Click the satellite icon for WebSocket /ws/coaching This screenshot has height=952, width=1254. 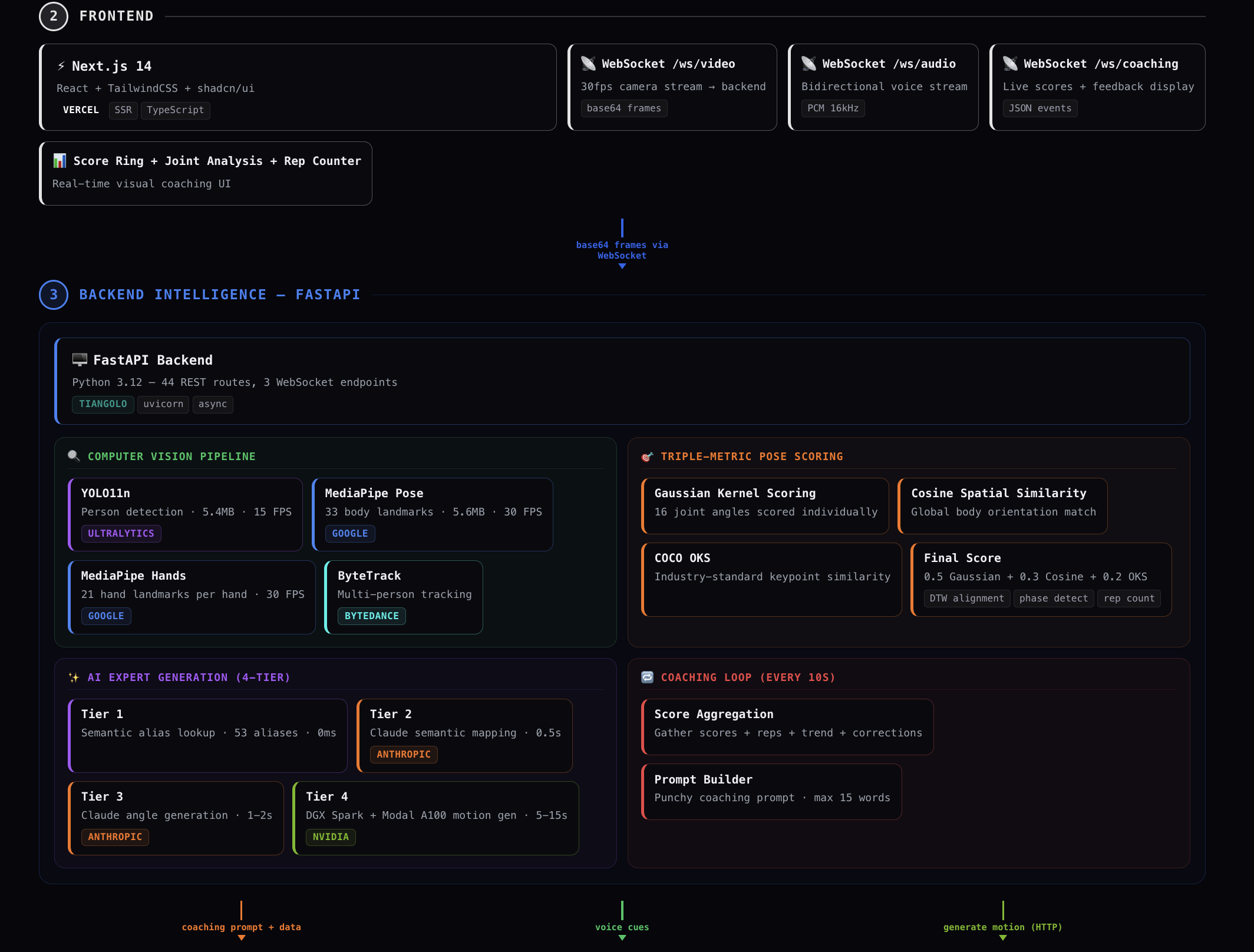[1010, 64]
